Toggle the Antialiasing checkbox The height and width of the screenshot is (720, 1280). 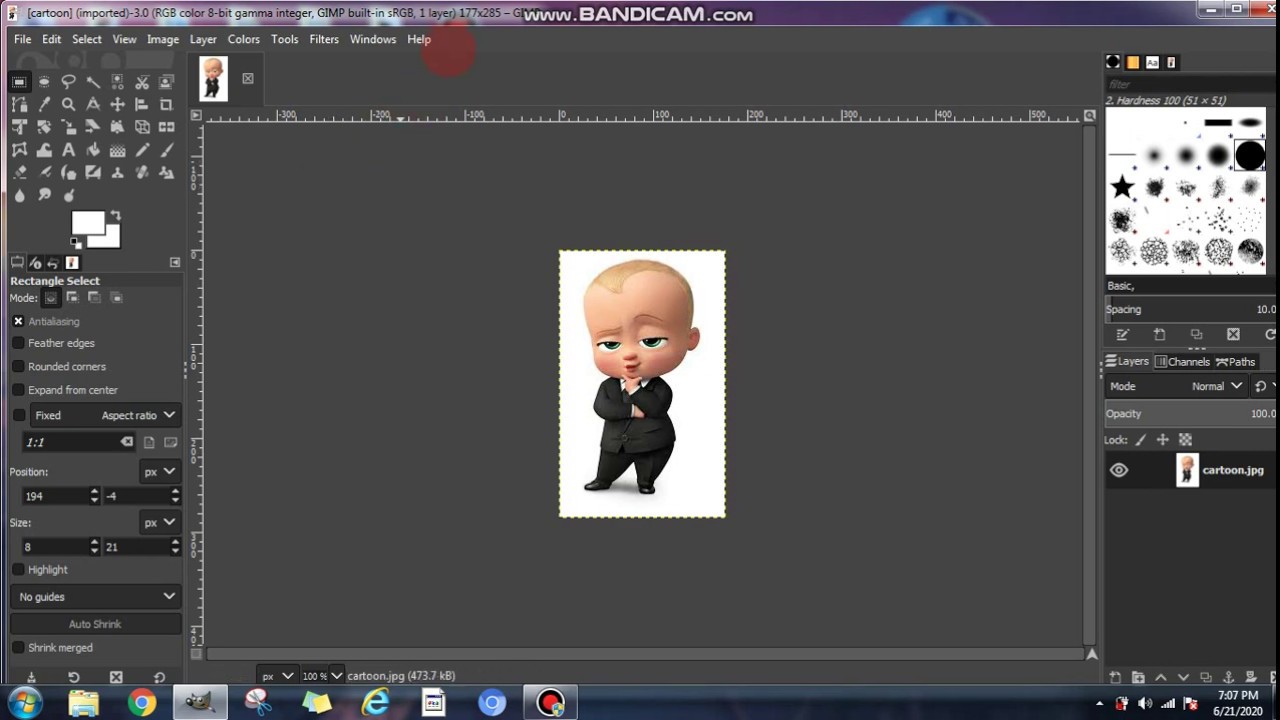tap(18, 321)
